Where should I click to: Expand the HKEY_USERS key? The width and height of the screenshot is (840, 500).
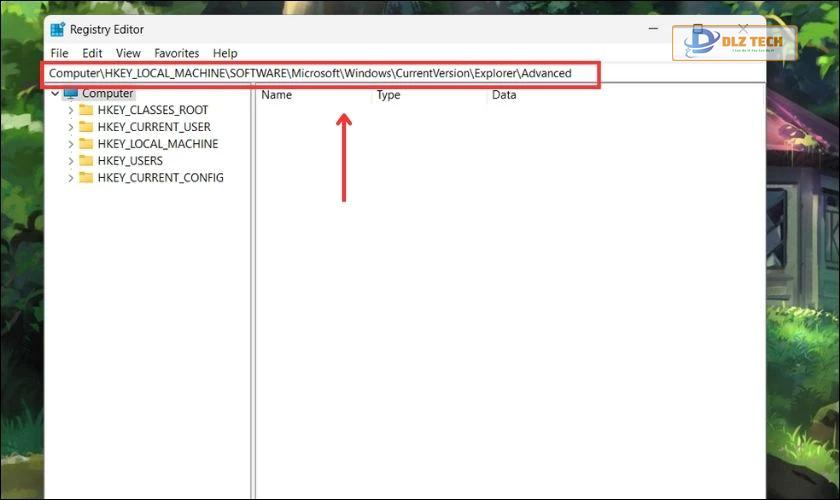click(71, 161)
